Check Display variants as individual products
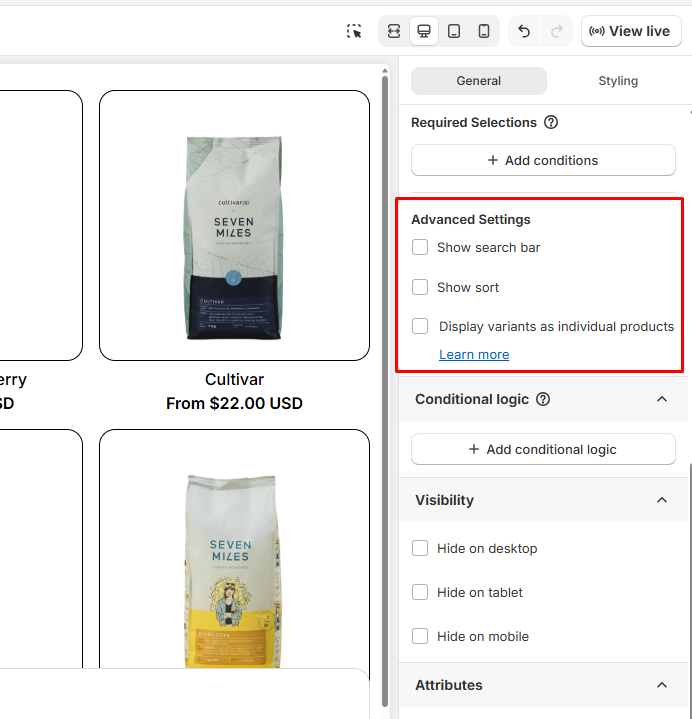Image resolution: width=692 pixels, height=719 pixels. pos(420,326)
